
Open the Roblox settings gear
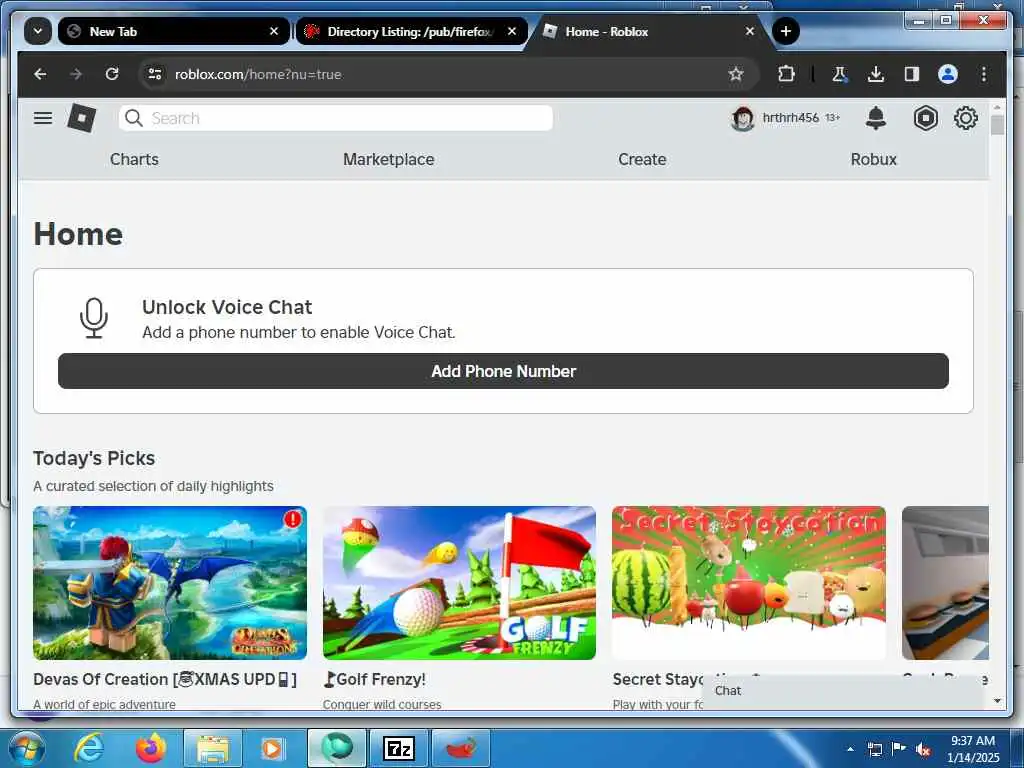point(966,118)
